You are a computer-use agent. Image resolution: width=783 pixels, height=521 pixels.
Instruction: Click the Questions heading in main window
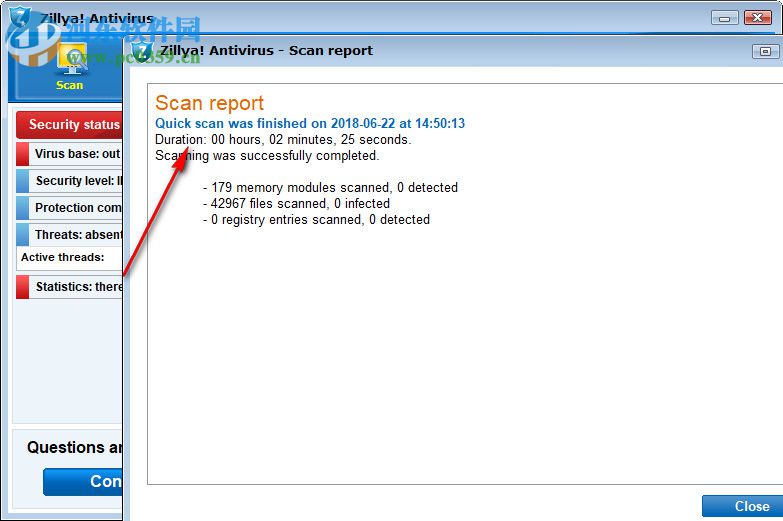74,448
